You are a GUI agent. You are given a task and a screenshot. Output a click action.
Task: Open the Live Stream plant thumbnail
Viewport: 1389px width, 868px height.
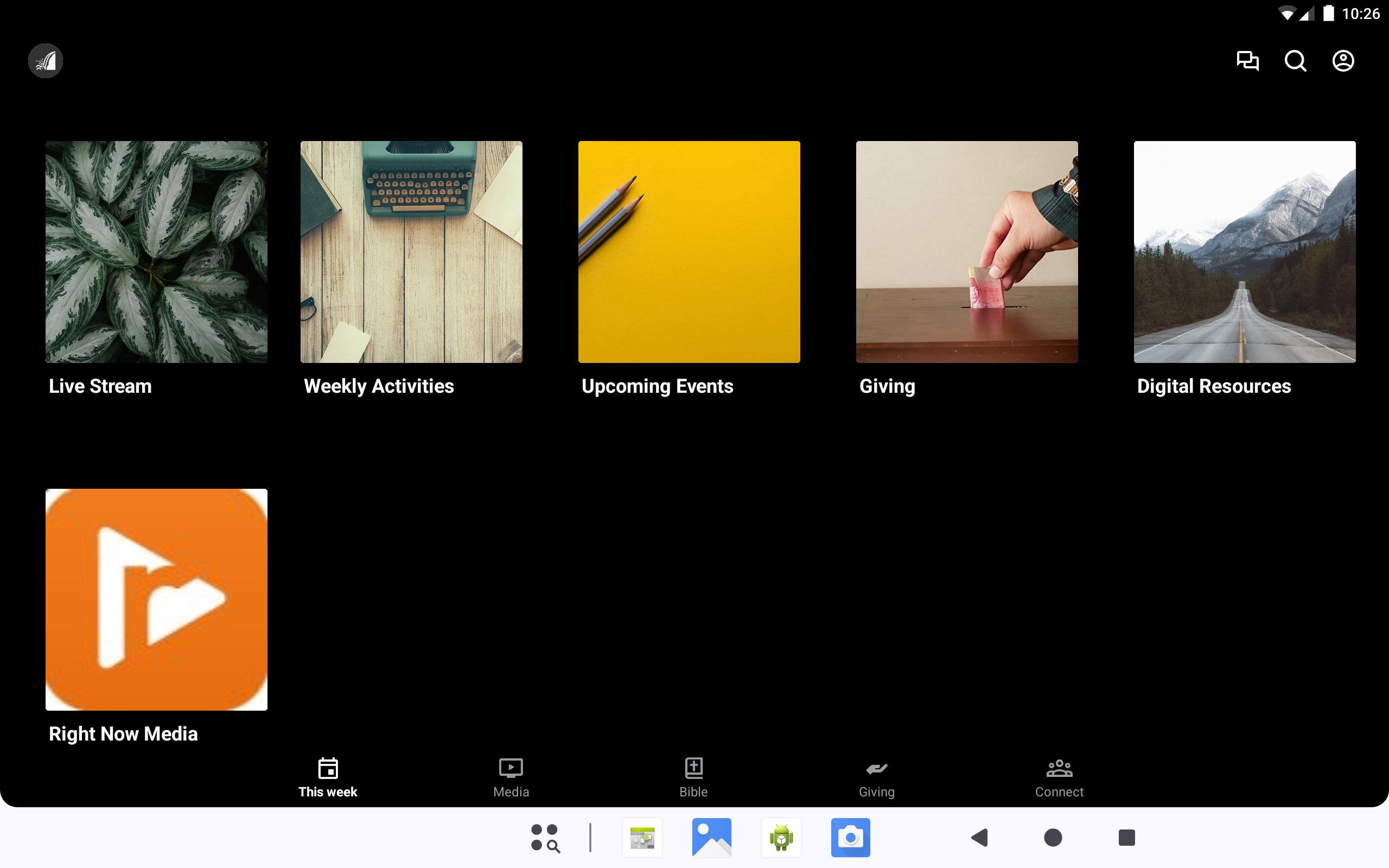[156, 251]
